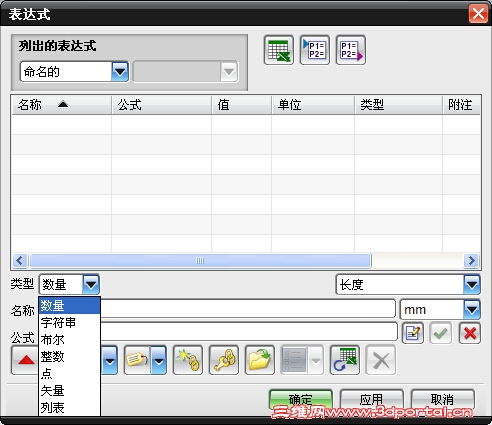This screenshot has height=425, width=492.
Task: Click import expressions from file icon
Action: 315,50
